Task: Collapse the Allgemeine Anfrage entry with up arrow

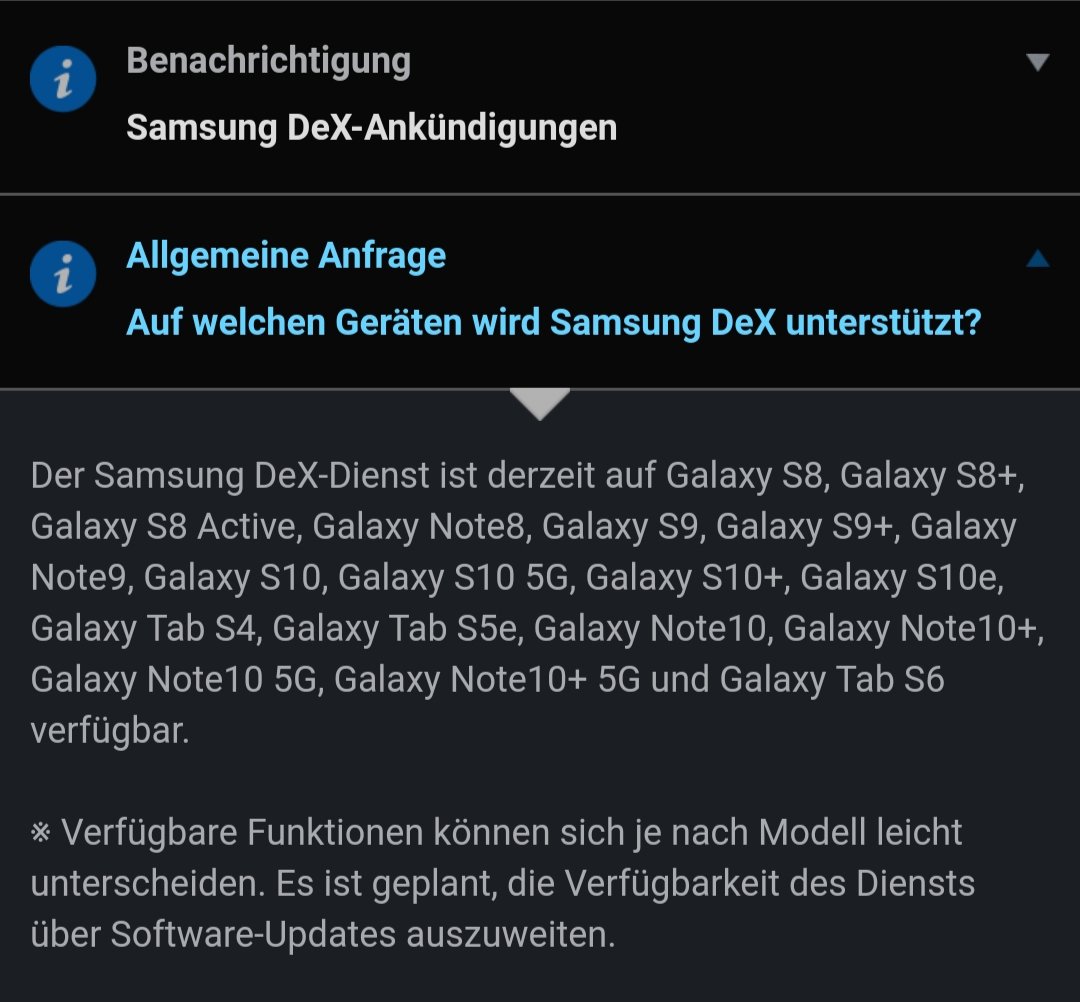Action: coord(1037,258)
